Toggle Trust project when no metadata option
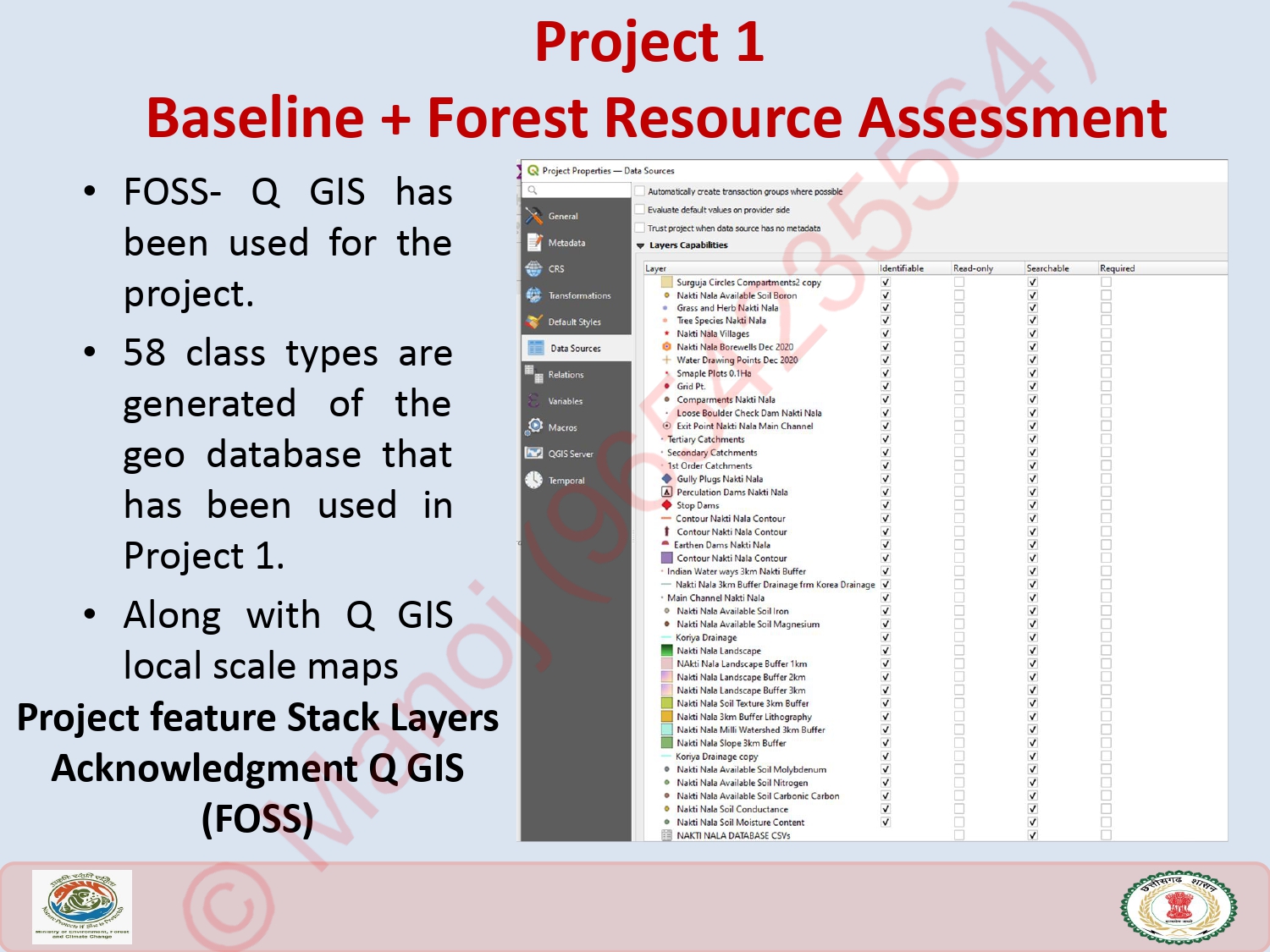The height and width of the screenshot is (952, 1270). click(x=640, y=228)
